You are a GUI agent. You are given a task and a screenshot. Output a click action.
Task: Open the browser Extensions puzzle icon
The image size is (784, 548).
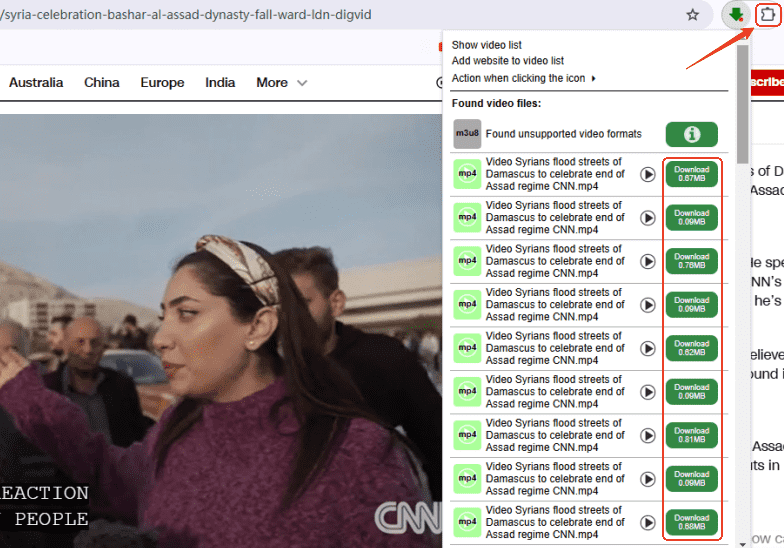click(767, 15)
